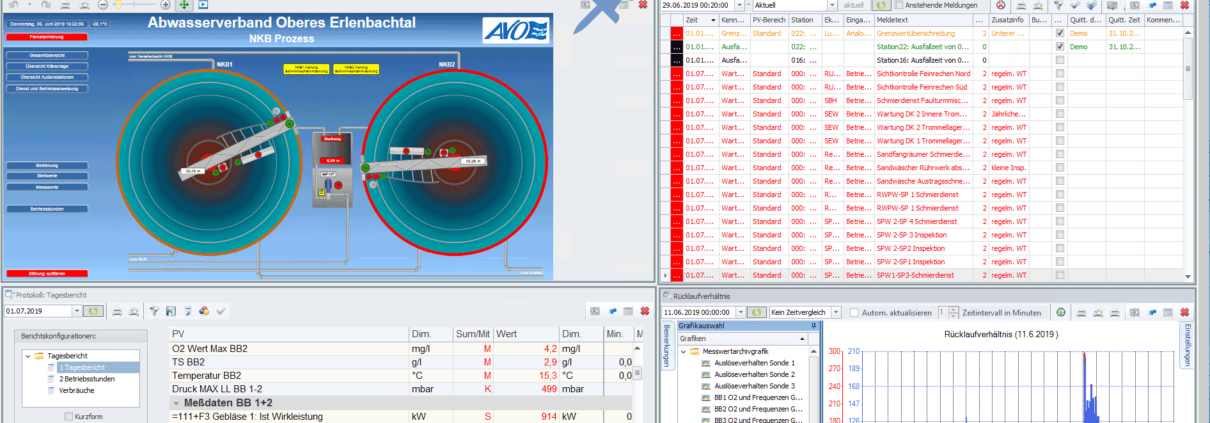The height and width of the screenshot is (423, 1210).
Task: Pin the Grafikauswahl panel
Action: click(815, 326)
